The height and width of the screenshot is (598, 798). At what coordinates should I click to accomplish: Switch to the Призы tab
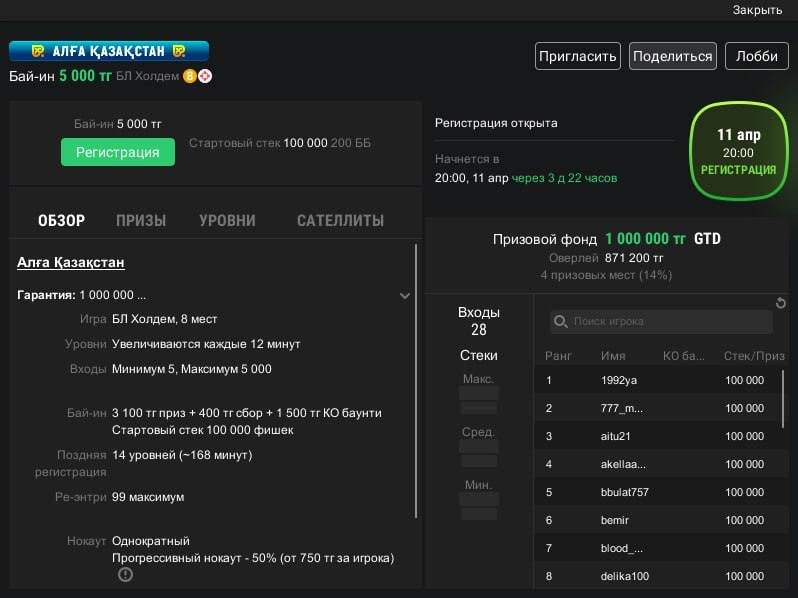pyautogui.click(x=141, y=221)
